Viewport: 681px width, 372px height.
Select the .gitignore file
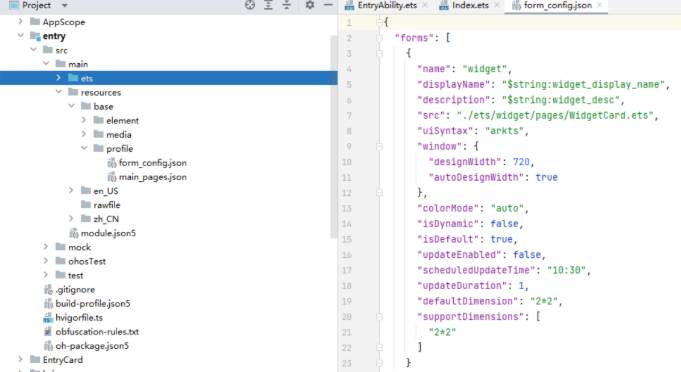[x=75, y=290]
